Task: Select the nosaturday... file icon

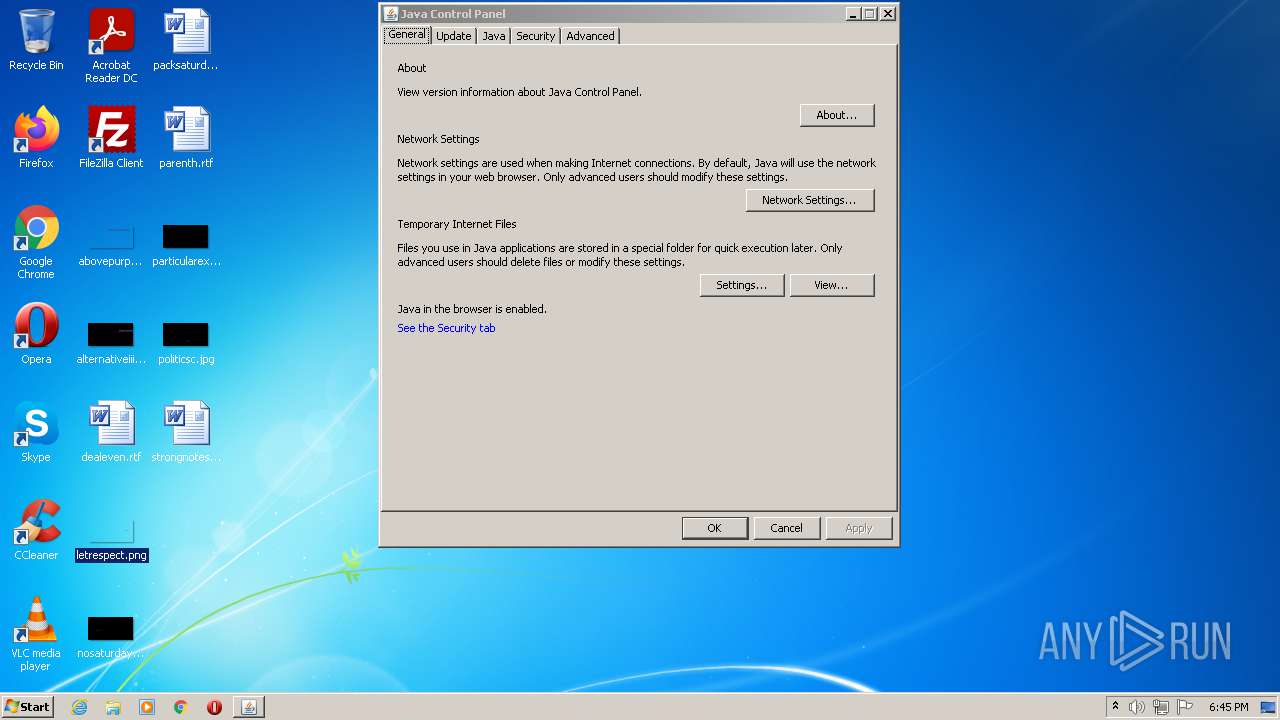Action: click(x=111, y=637)
